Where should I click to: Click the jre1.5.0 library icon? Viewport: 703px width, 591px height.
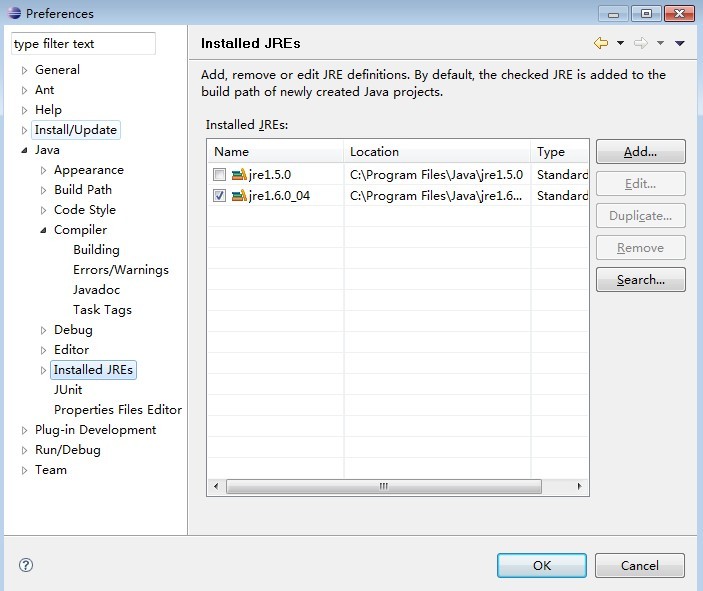(x=239, y=174)
